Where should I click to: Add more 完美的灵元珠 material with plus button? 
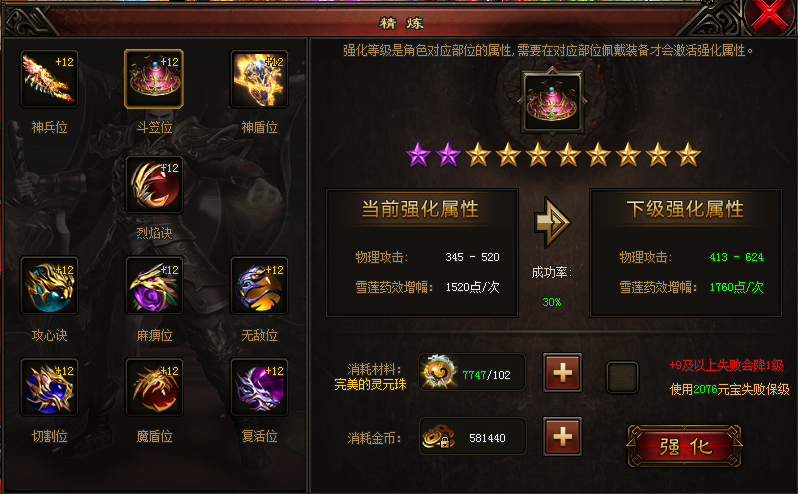(562, 373)
